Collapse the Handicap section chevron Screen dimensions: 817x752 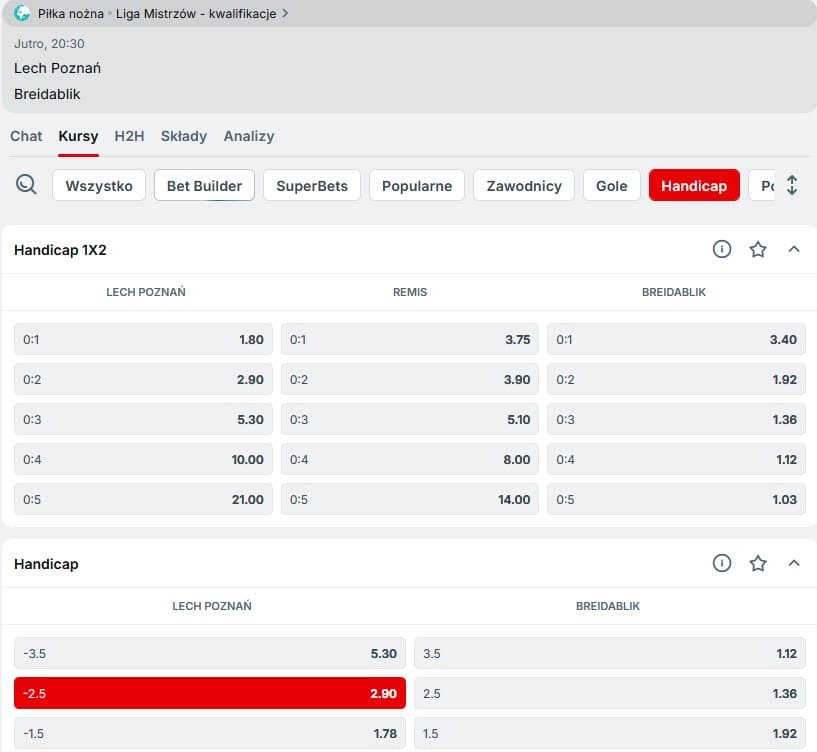coord(794,563)
